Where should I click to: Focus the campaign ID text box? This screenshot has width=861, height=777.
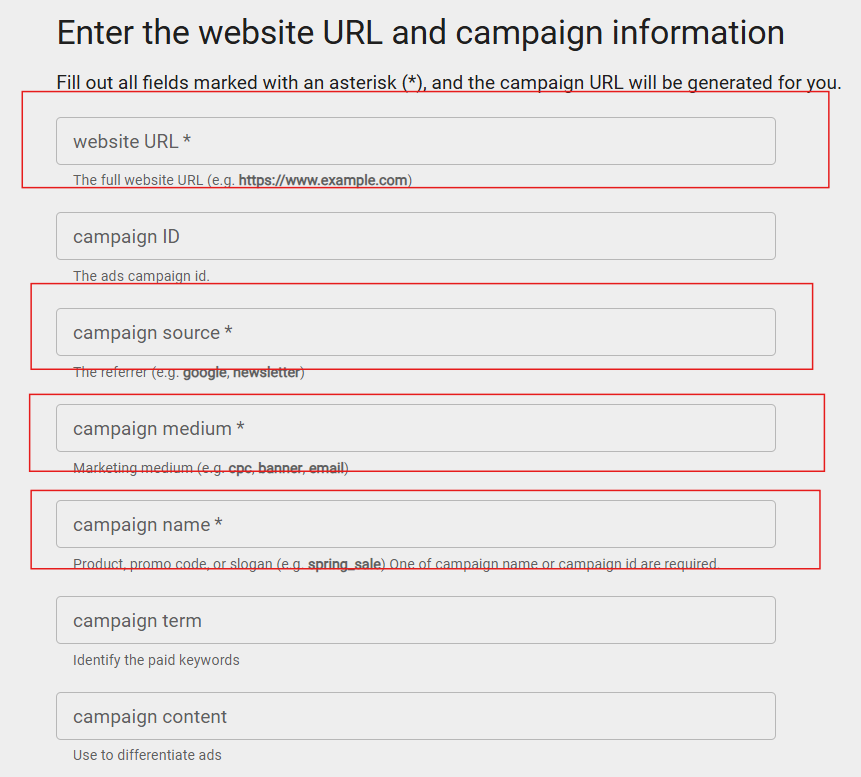click(415, 236)
